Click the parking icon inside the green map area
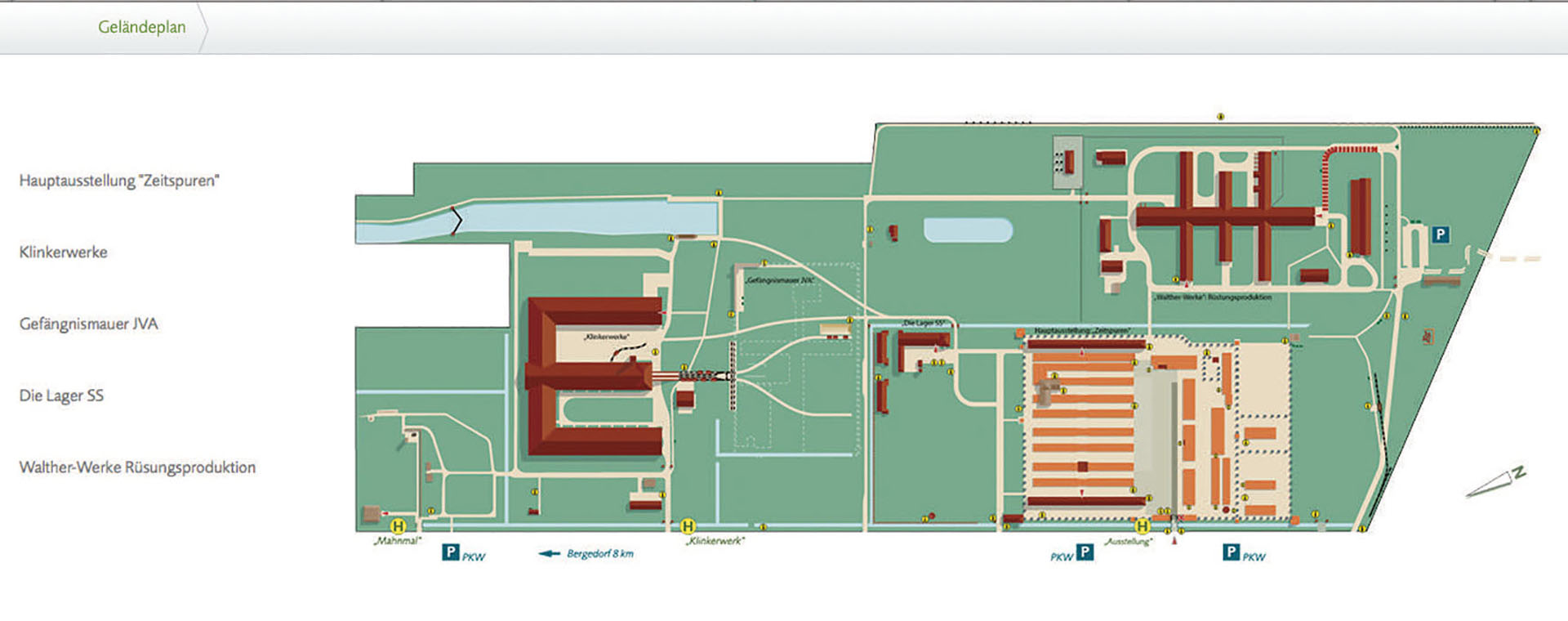The image size is (1568, 621). (x=1441, y=235)
